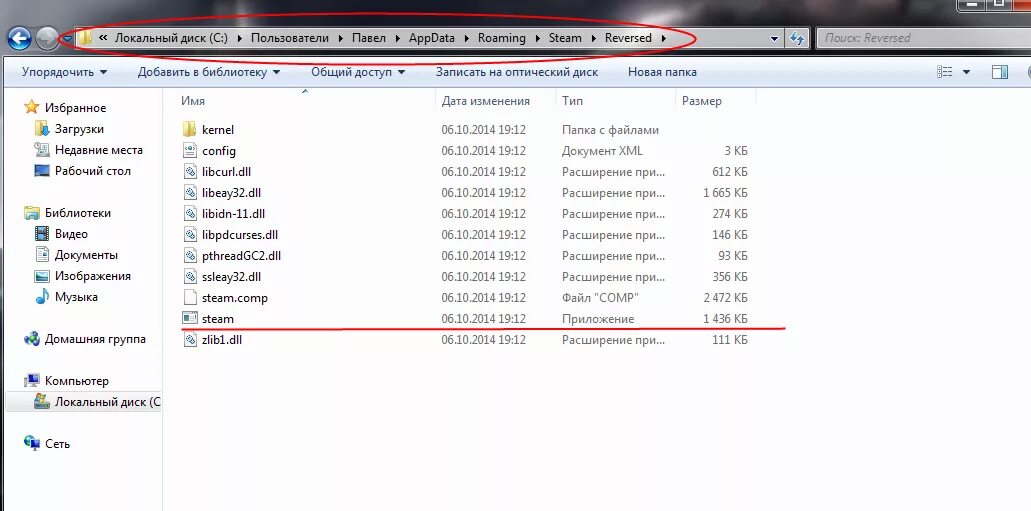The height and width of the screenshot is (511, 1031).
Task: Open the Общий доступ menu
Action: click(x=358, y=72)
